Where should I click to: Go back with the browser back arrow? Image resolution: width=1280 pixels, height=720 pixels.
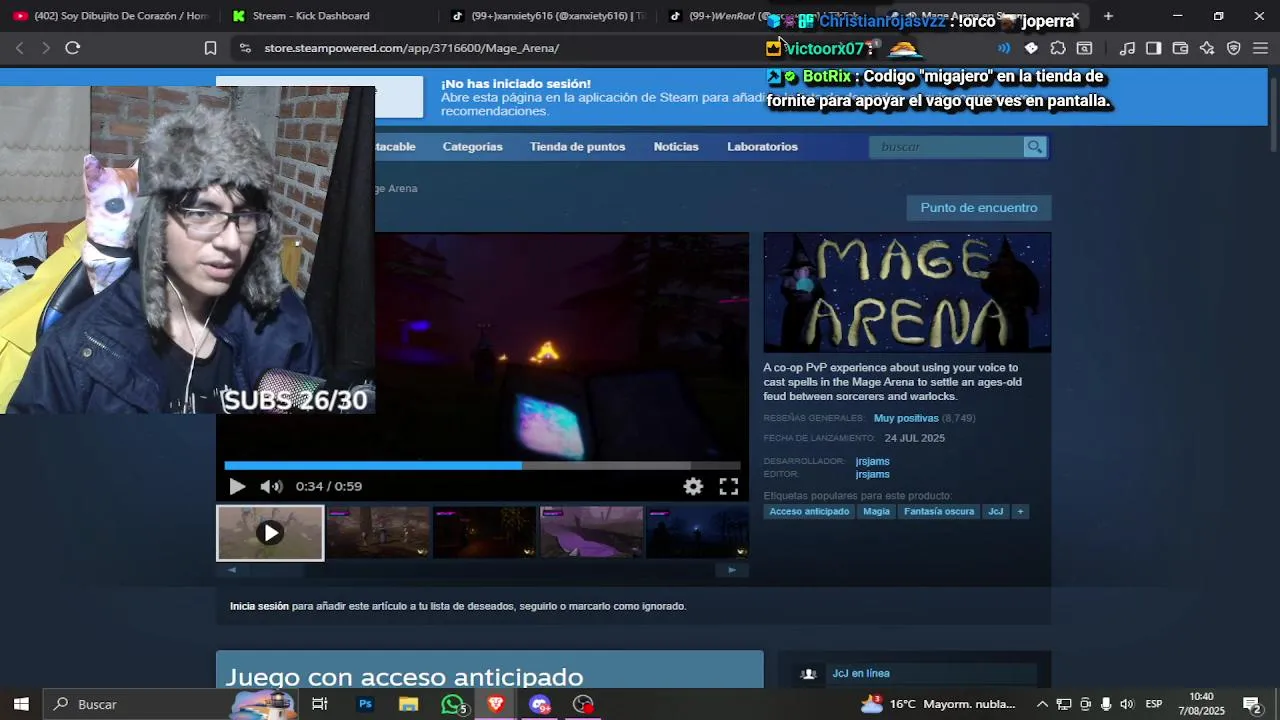click(x=19, y=48)
